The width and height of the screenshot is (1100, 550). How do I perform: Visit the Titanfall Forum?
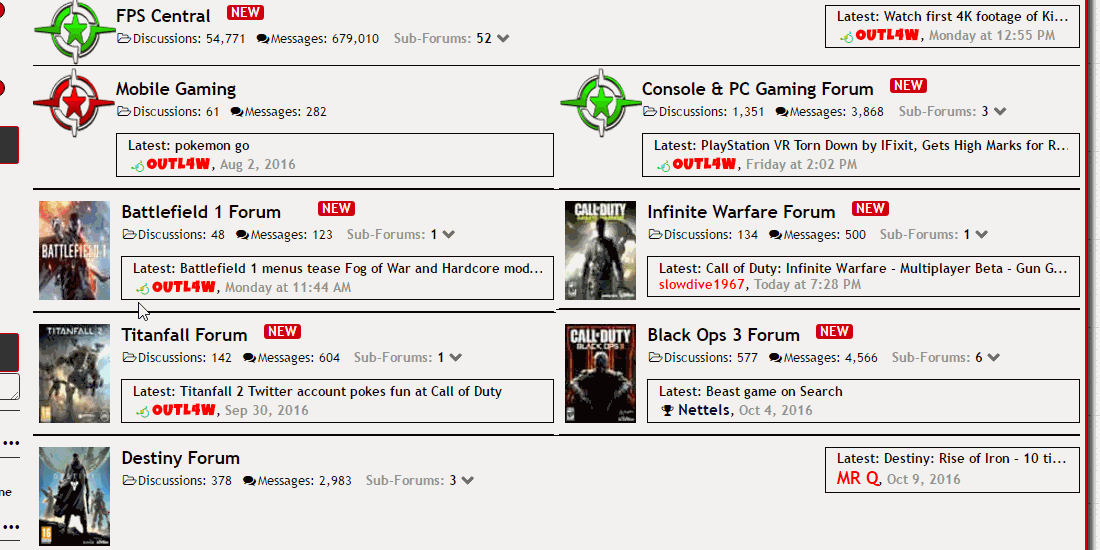(185, 335)
